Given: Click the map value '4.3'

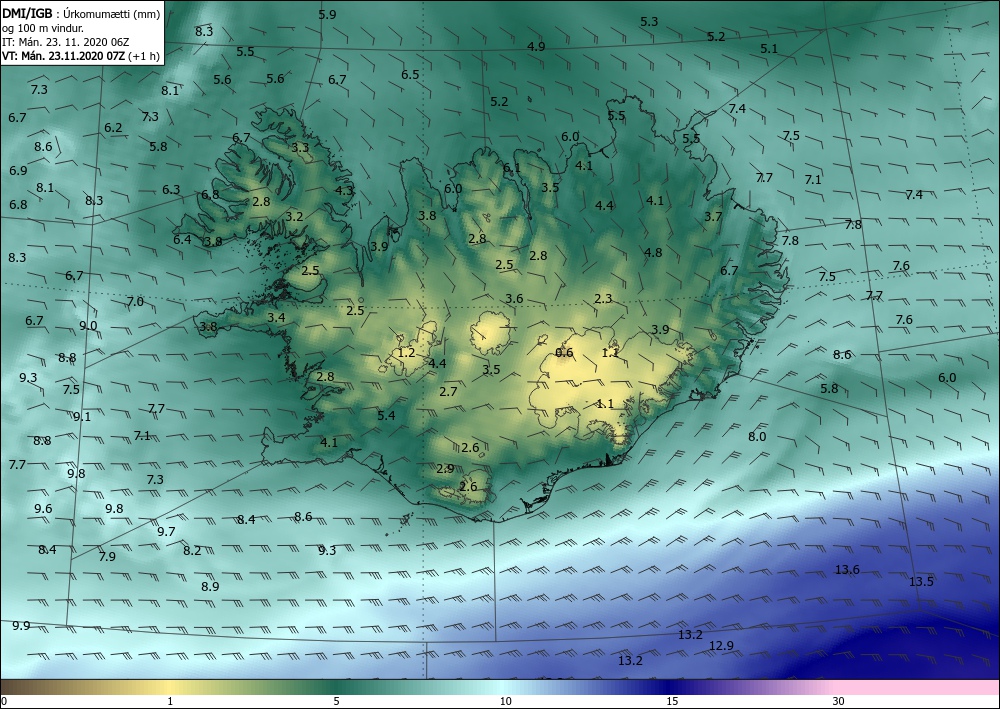Looking at the screenshot, I should point(344,190).
